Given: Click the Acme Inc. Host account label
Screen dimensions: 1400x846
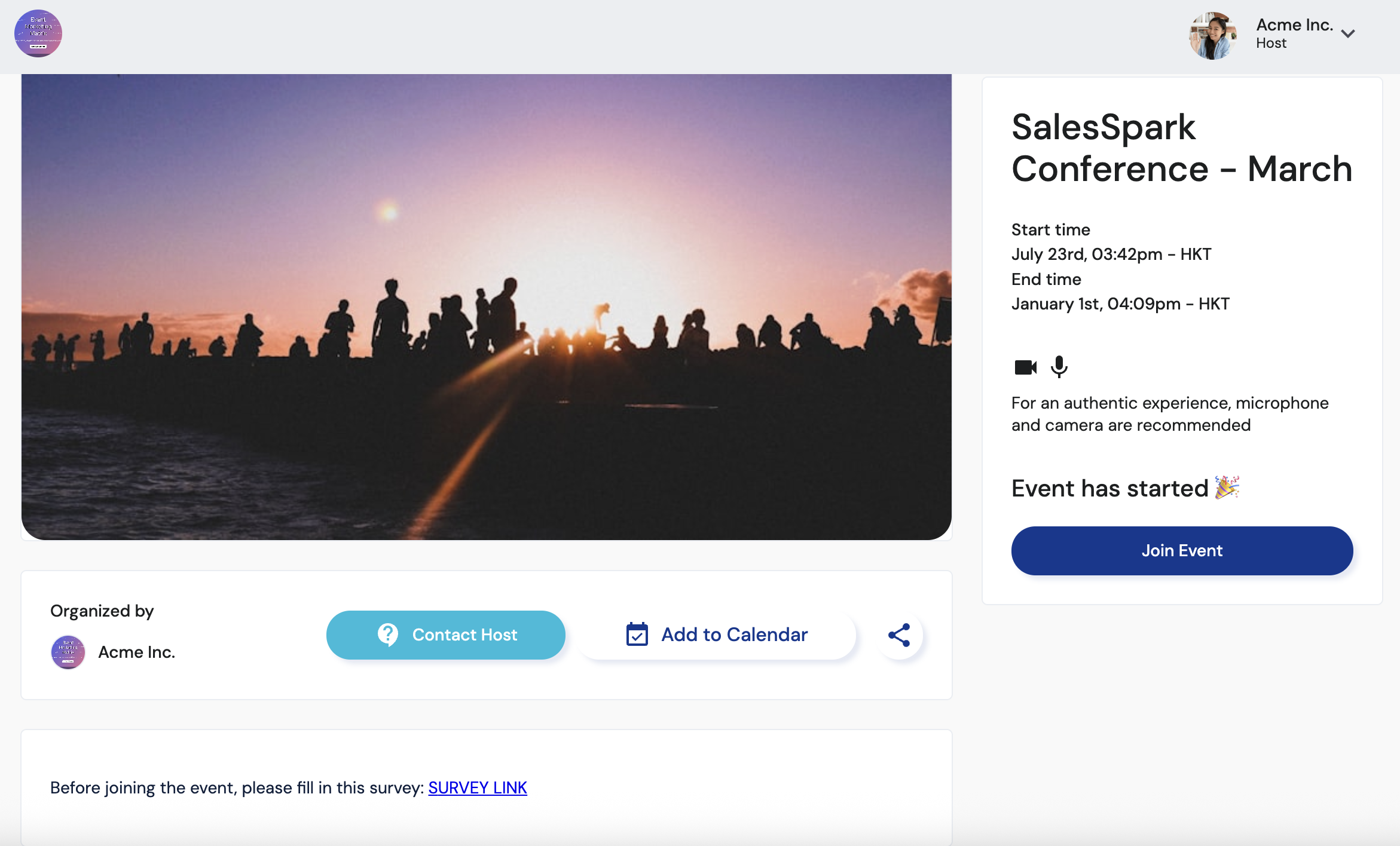Looking at the screenshot, I should click(1294, 33).
